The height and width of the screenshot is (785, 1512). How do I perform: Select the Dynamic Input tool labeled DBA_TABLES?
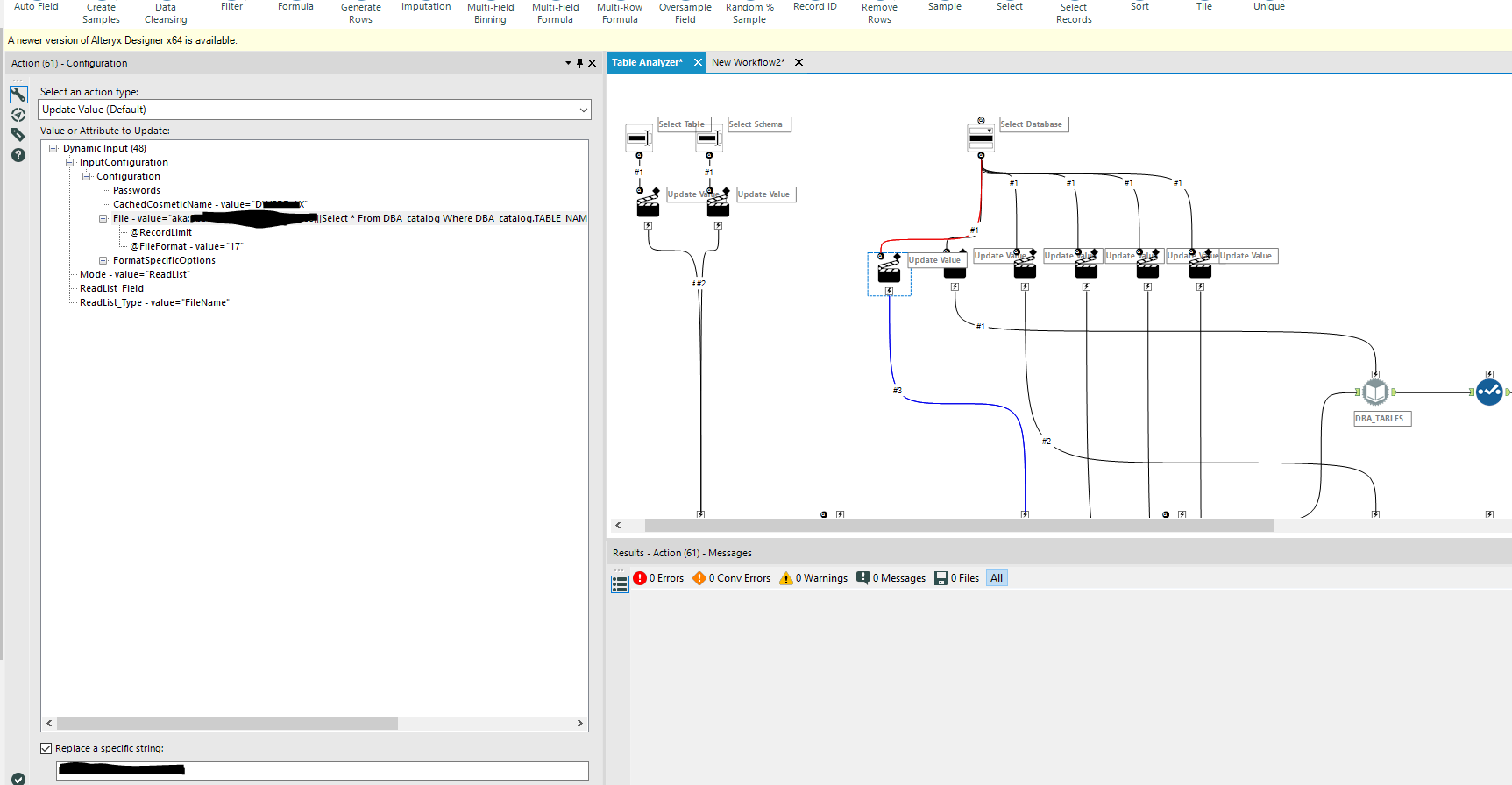pyautogui.click(x=1375, y=392)
